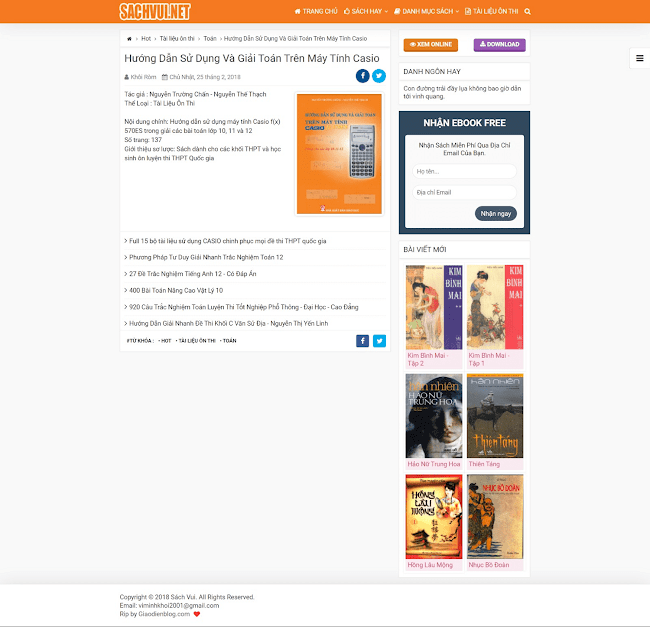Click square Facebook share icon below article

362,341
